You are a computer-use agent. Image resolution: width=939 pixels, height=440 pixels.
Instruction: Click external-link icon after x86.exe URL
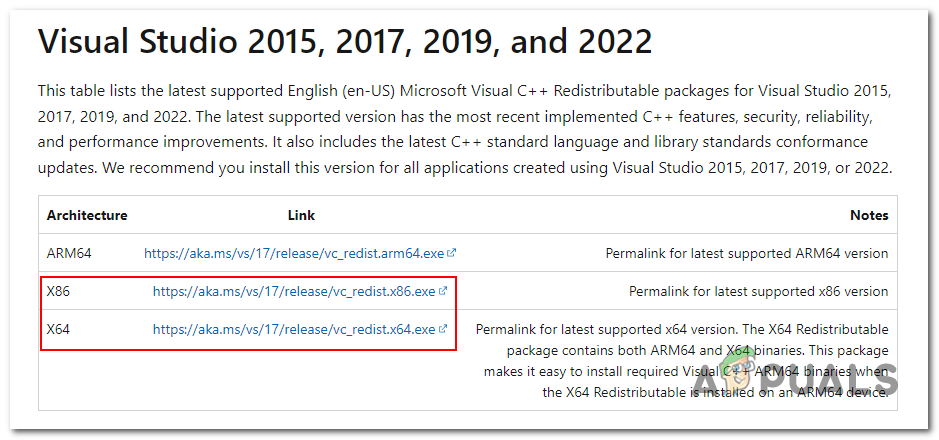443,291
